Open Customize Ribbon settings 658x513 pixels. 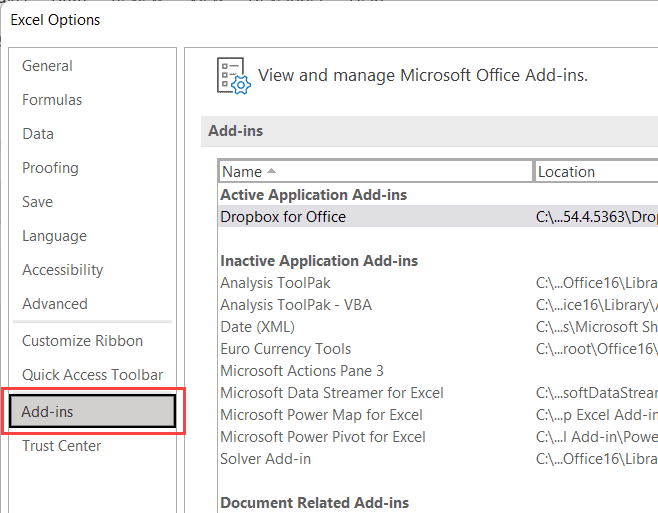click(82, 341)
